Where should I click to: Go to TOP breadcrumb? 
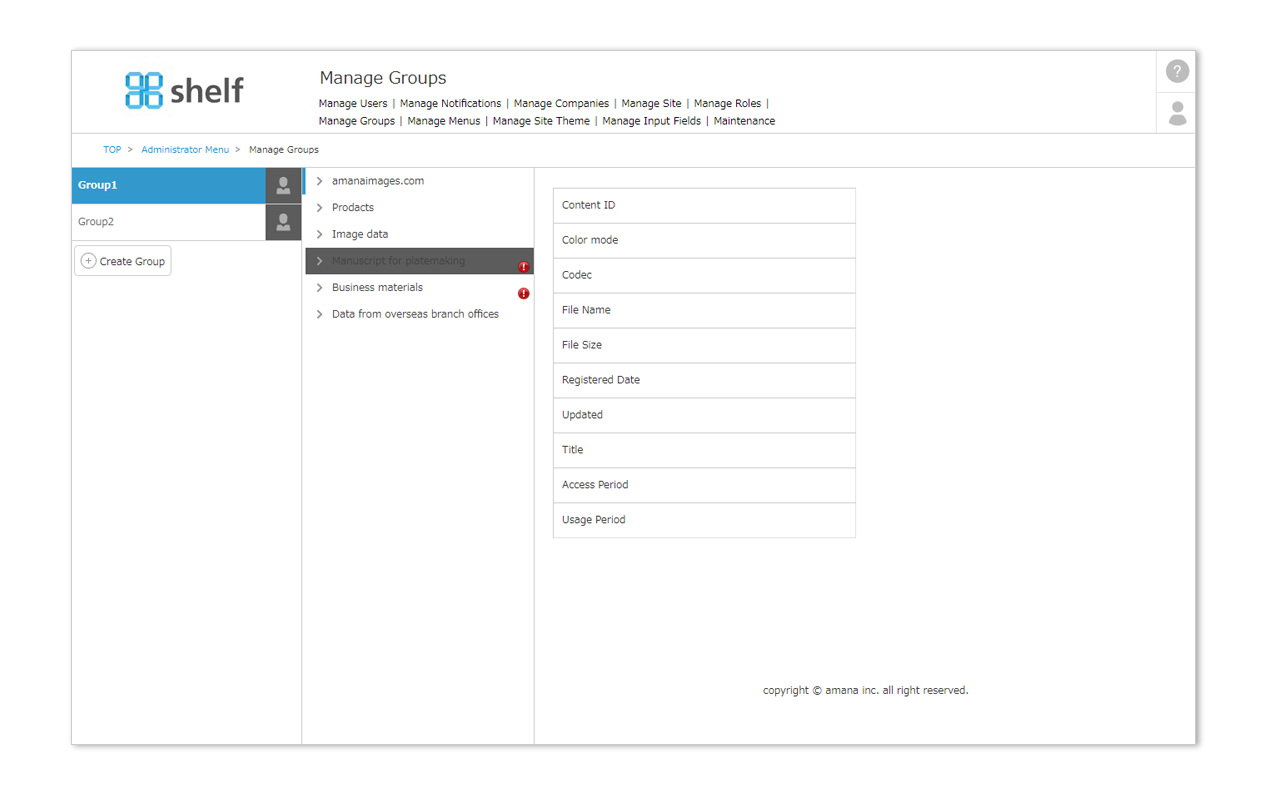112,150
